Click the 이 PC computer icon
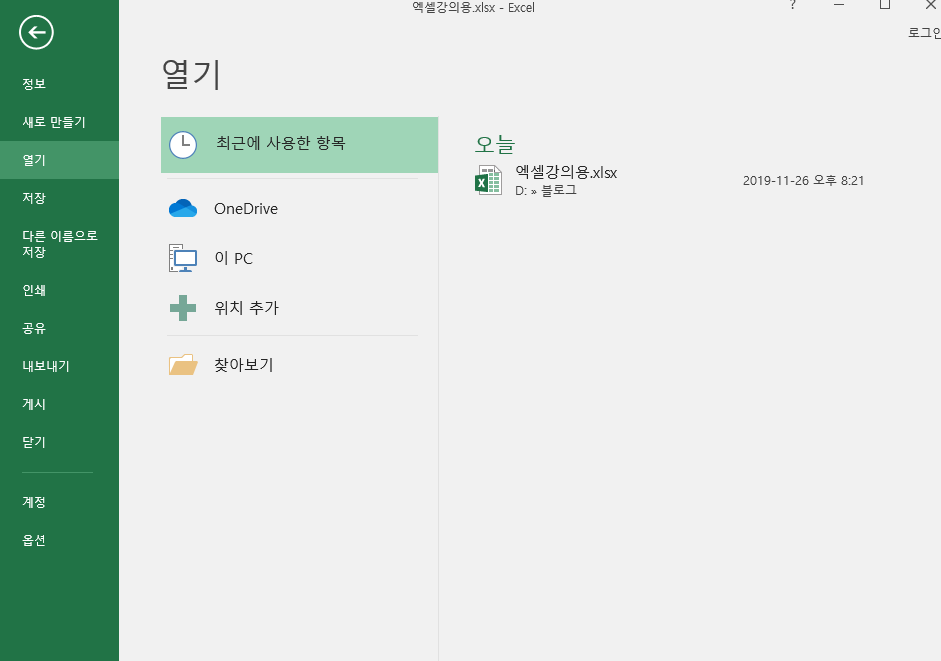Screen dimensions: 941x661 click(x=183, y=258)
